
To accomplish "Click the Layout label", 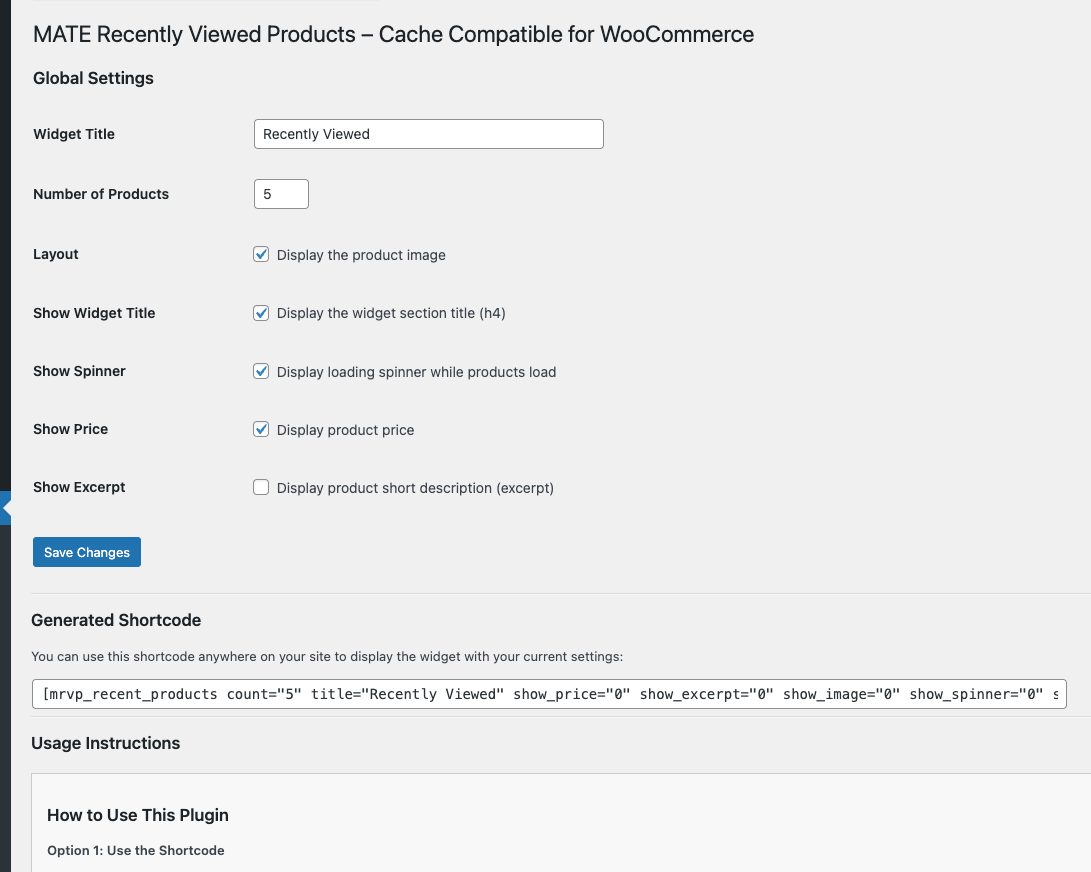I will point(56,254).
